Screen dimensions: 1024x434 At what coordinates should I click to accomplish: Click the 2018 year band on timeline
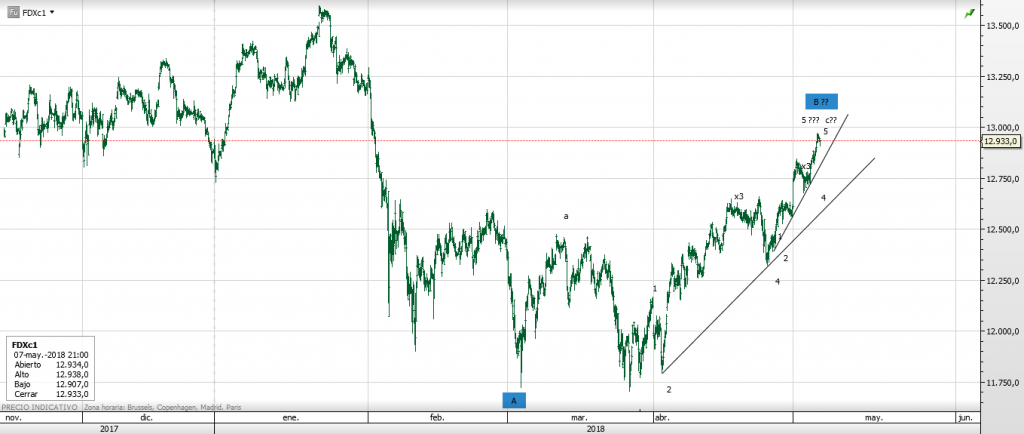tap(595, 428)
